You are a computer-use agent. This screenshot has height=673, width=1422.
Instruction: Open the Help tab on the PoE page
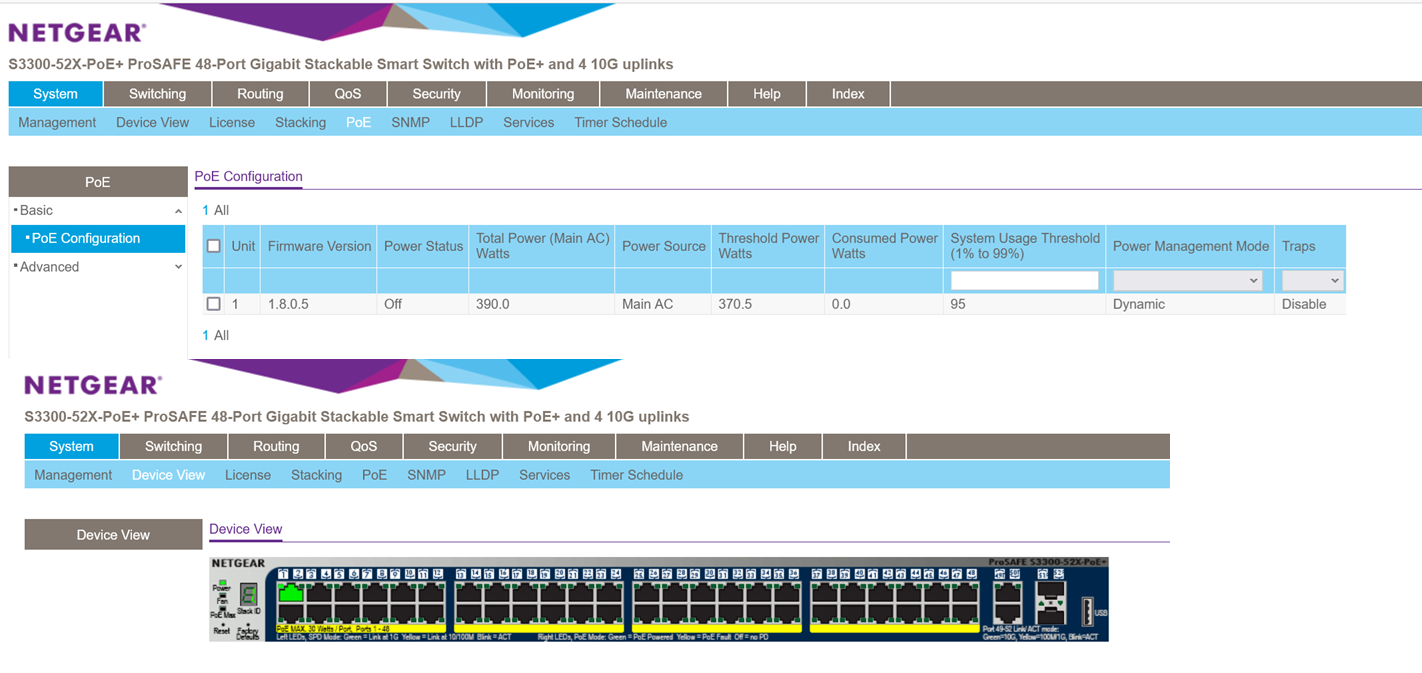[767, 94]
